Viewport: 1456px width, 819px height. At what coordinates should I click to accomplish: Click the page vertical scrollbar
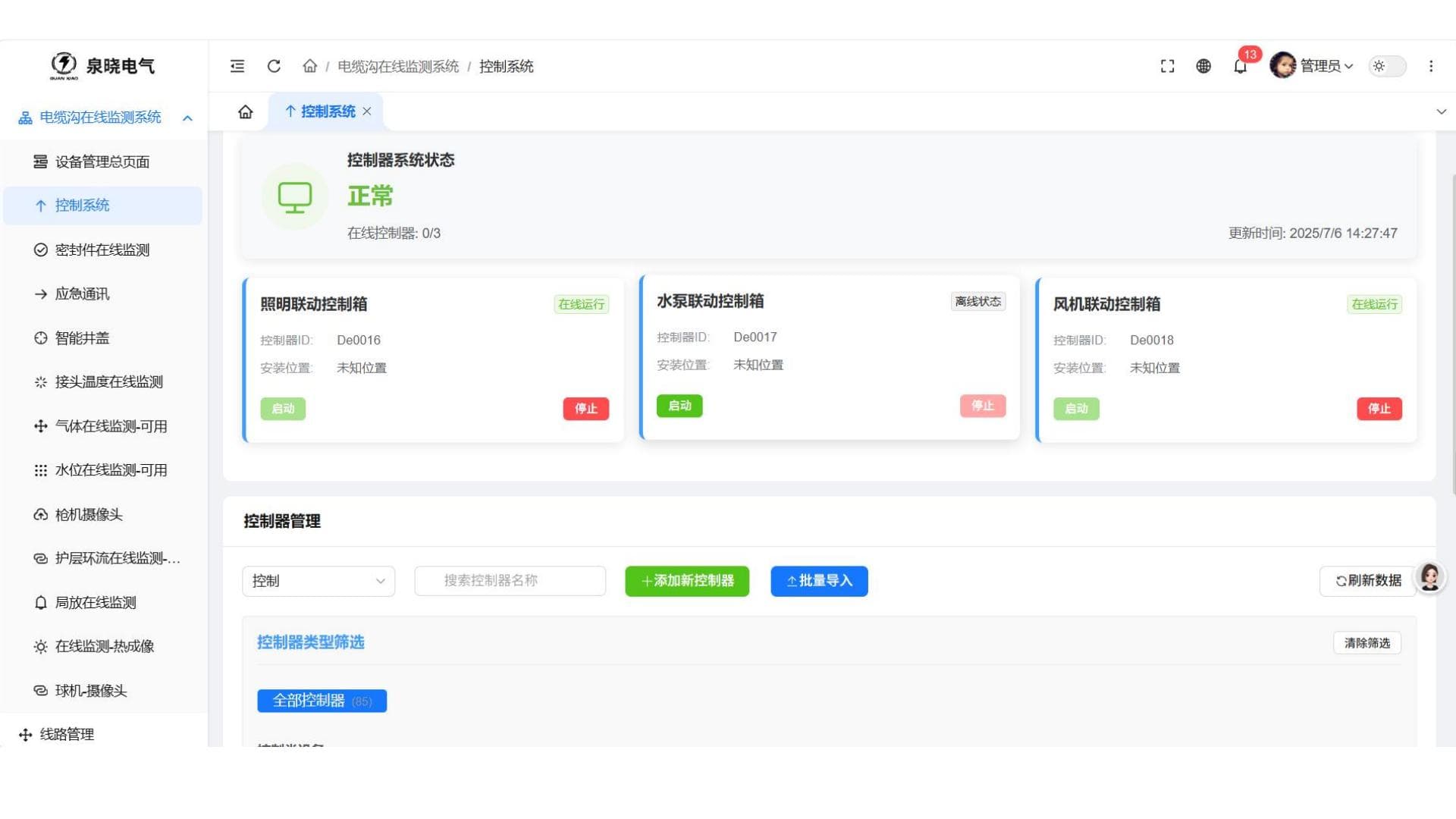(x=1453, y=334)
